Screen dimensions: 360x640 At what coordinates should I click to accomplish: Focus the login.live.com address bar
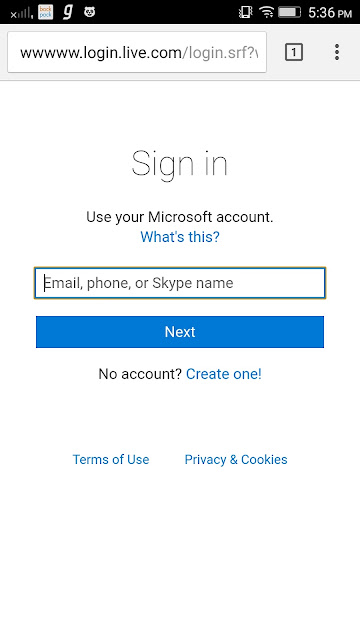point(137,52)
